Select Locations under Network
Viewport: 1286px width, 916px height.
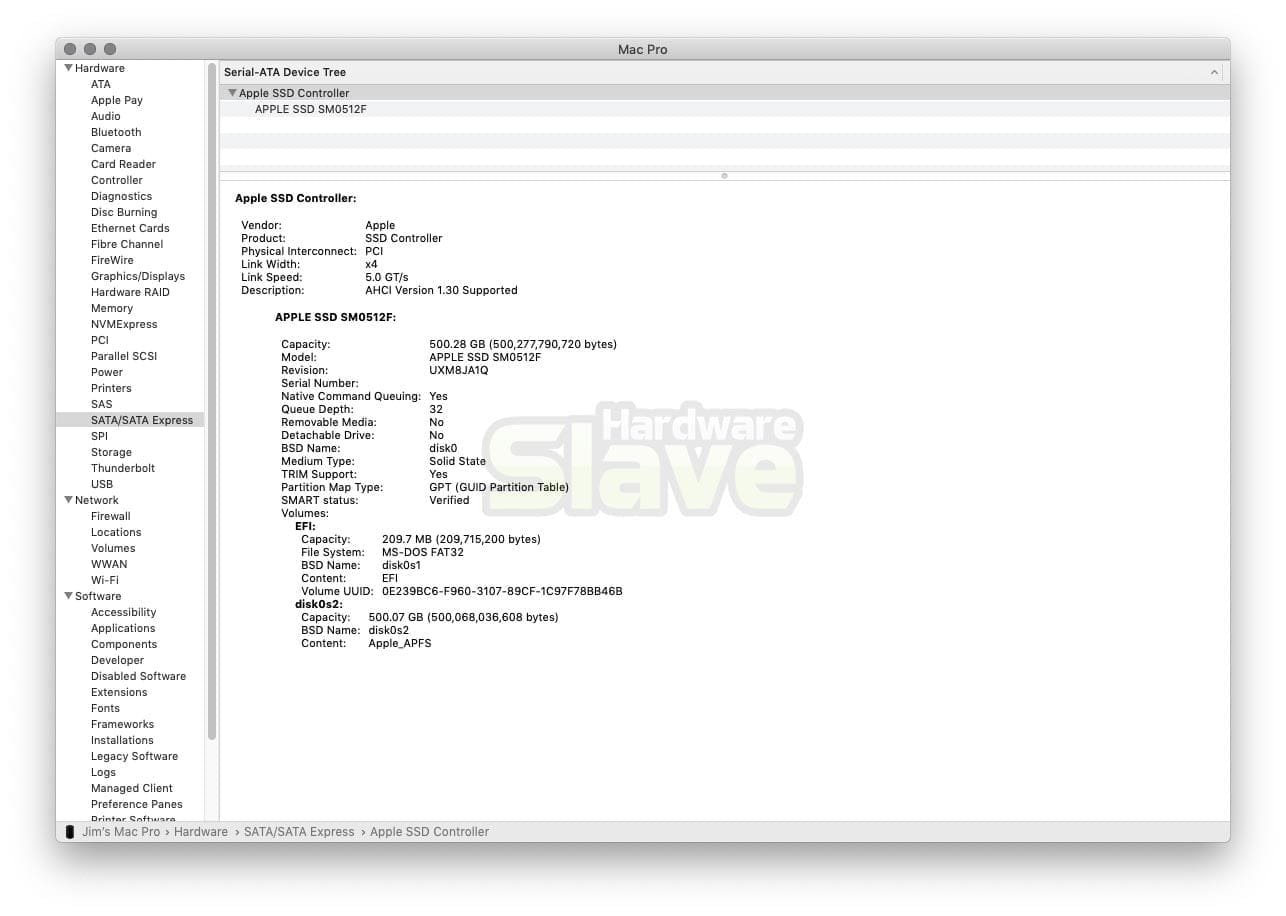116,532
